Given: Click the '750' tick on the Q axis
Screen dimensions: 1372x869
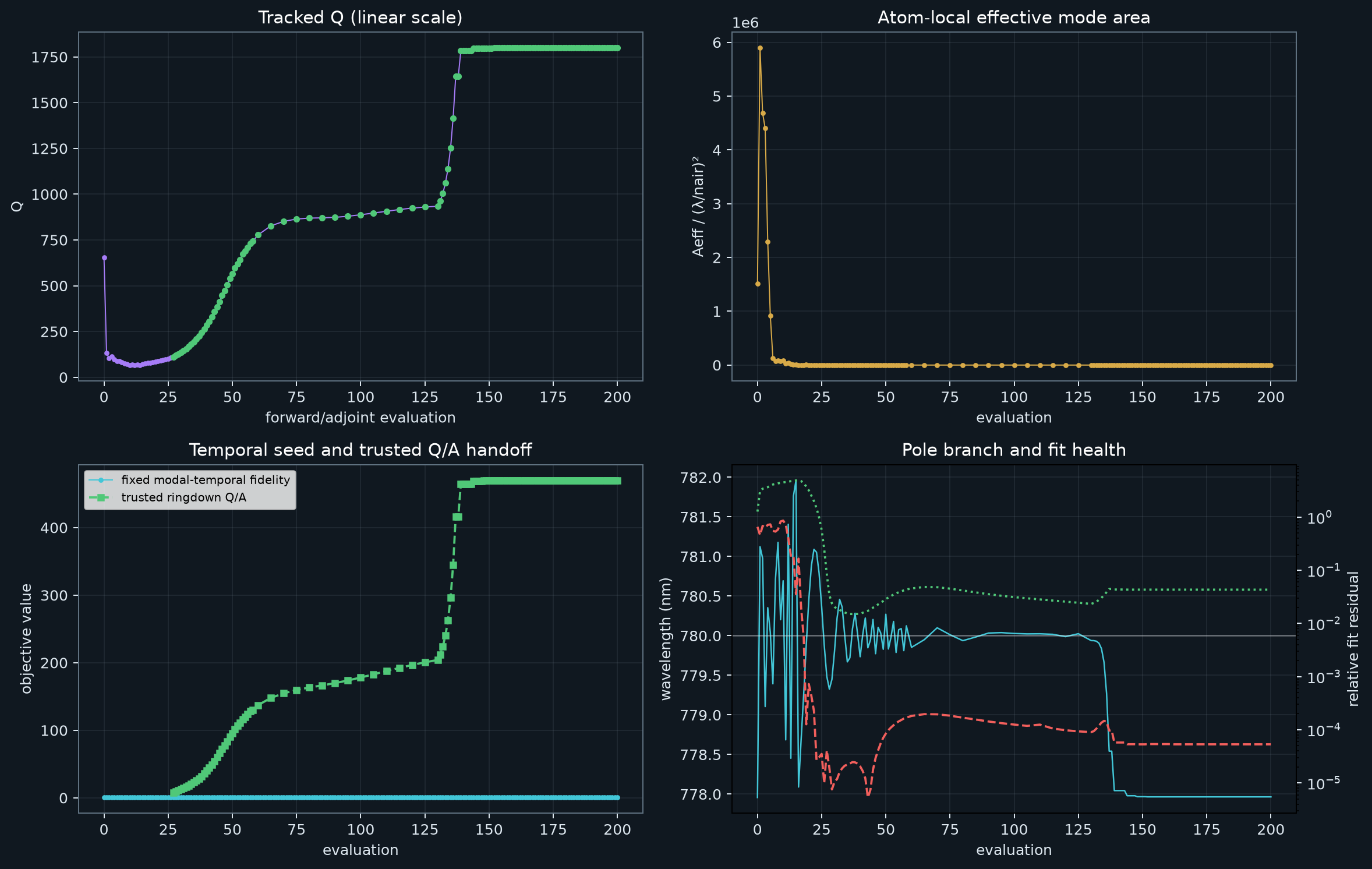Looking at the screenshot, I should 54,240.
